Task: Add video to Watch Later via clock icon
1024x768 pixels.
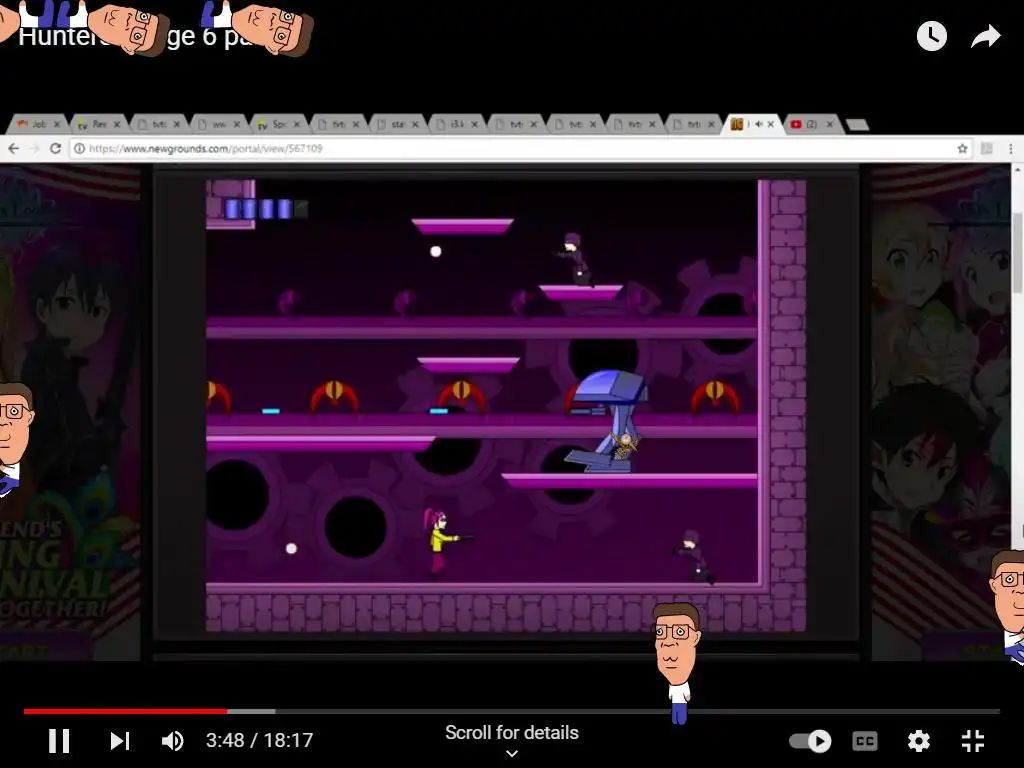Action: coord(931,36)
